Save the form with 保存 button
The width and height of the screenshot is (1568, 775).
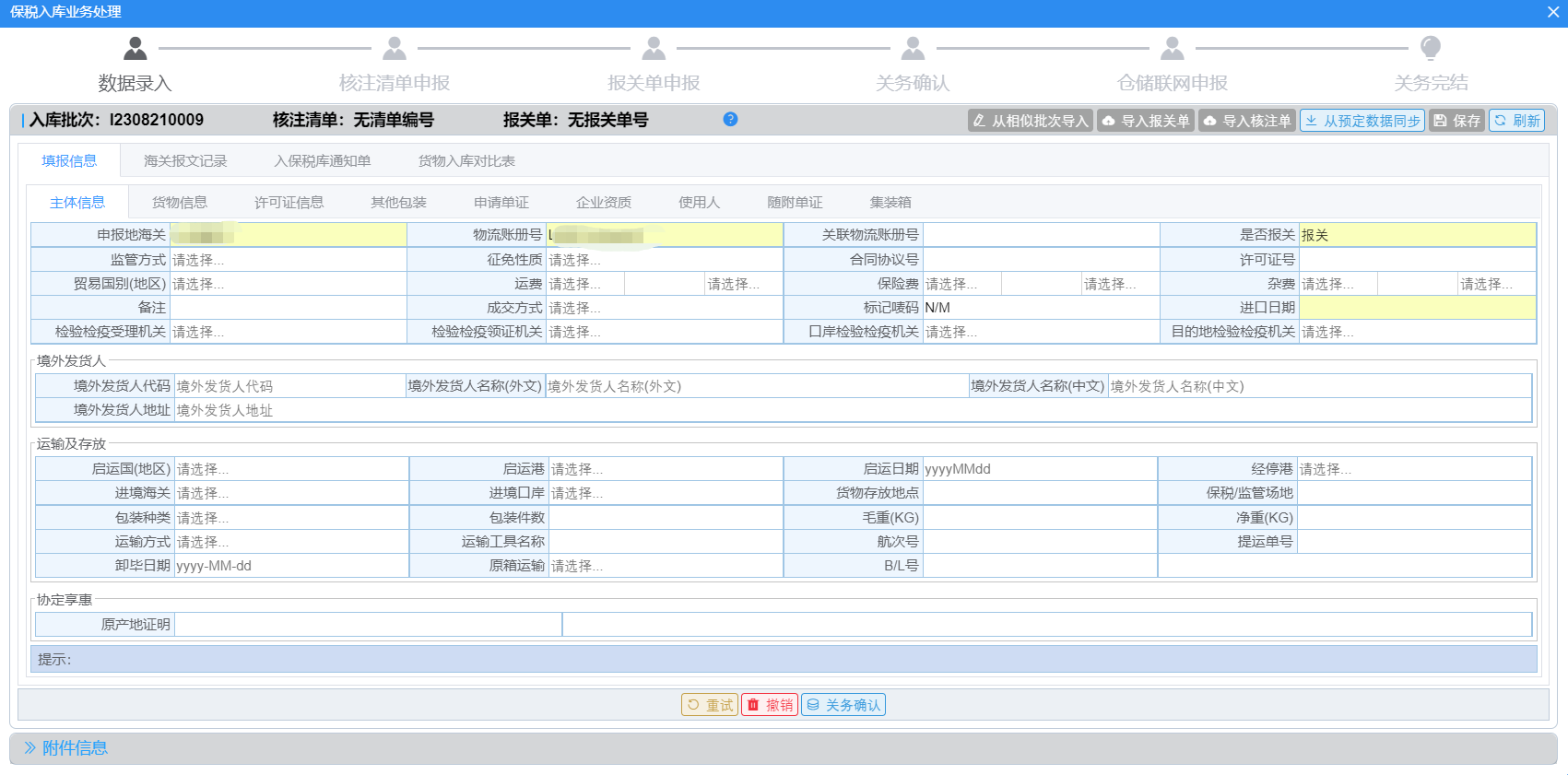pos(1456,121)
